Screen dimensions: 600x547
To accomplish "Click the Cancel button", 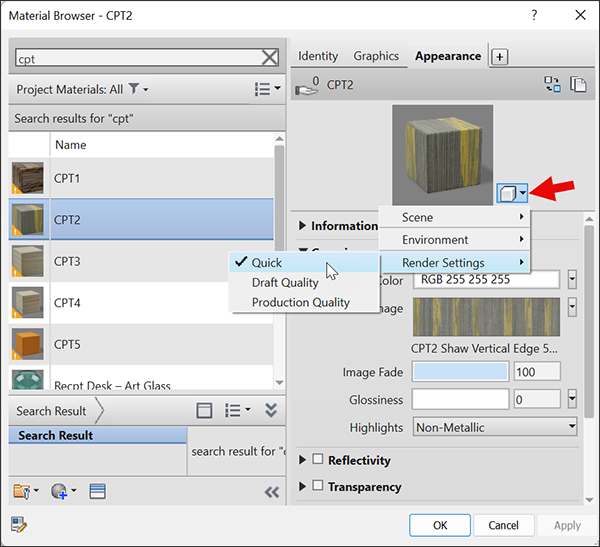I will (x=503, y=525).
